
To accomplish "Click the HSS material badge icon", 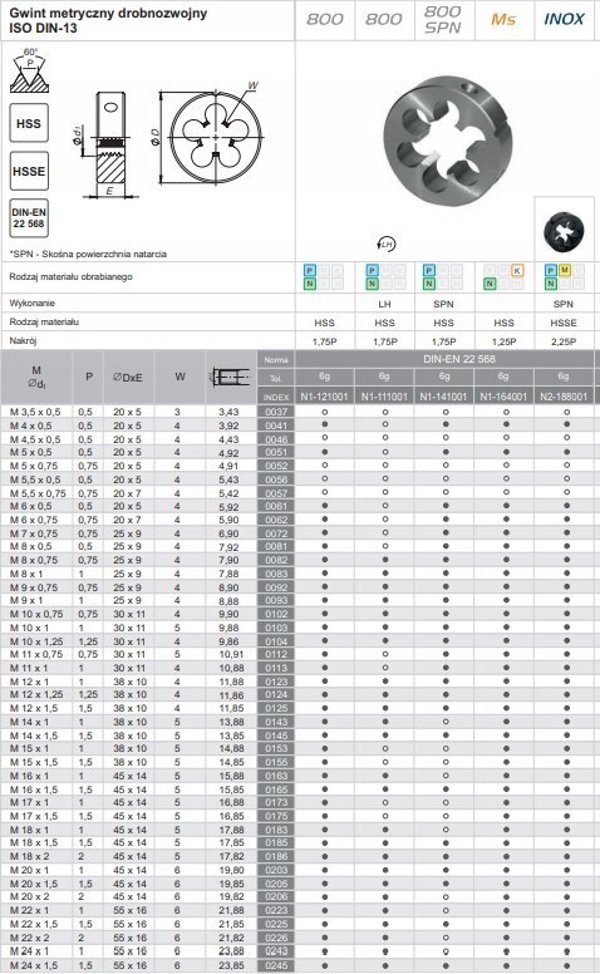I will (29, 123).
